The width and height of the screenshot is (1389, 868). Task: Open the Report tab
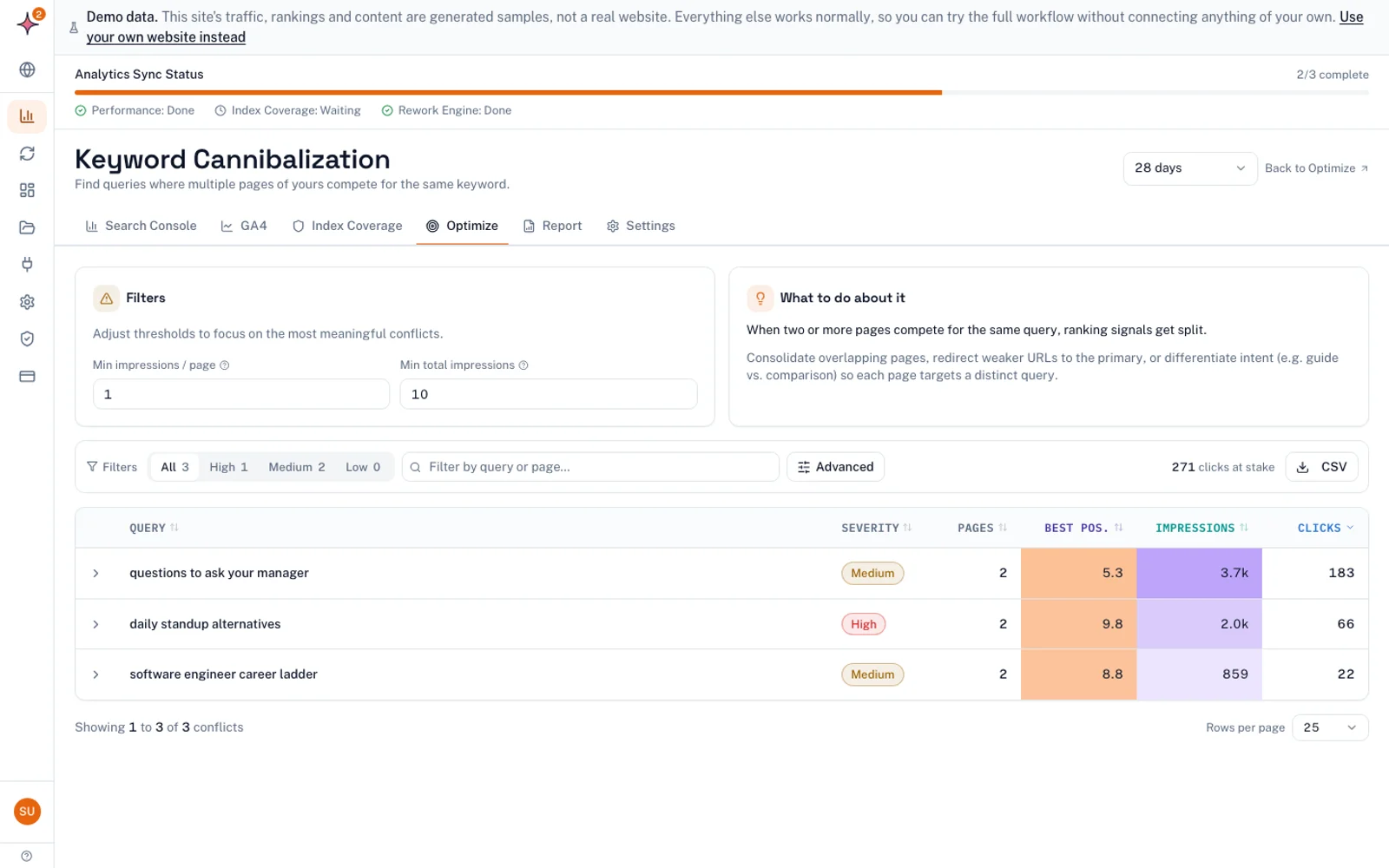point(553,226)
